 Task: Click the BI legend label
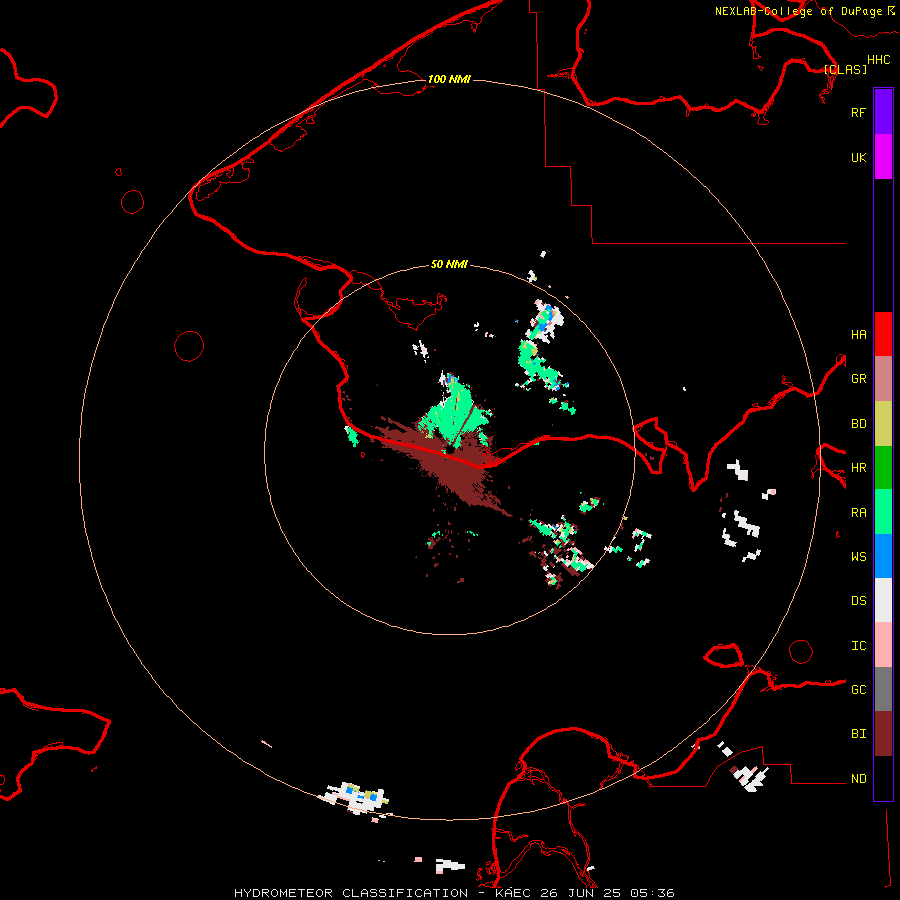[858, 734]
